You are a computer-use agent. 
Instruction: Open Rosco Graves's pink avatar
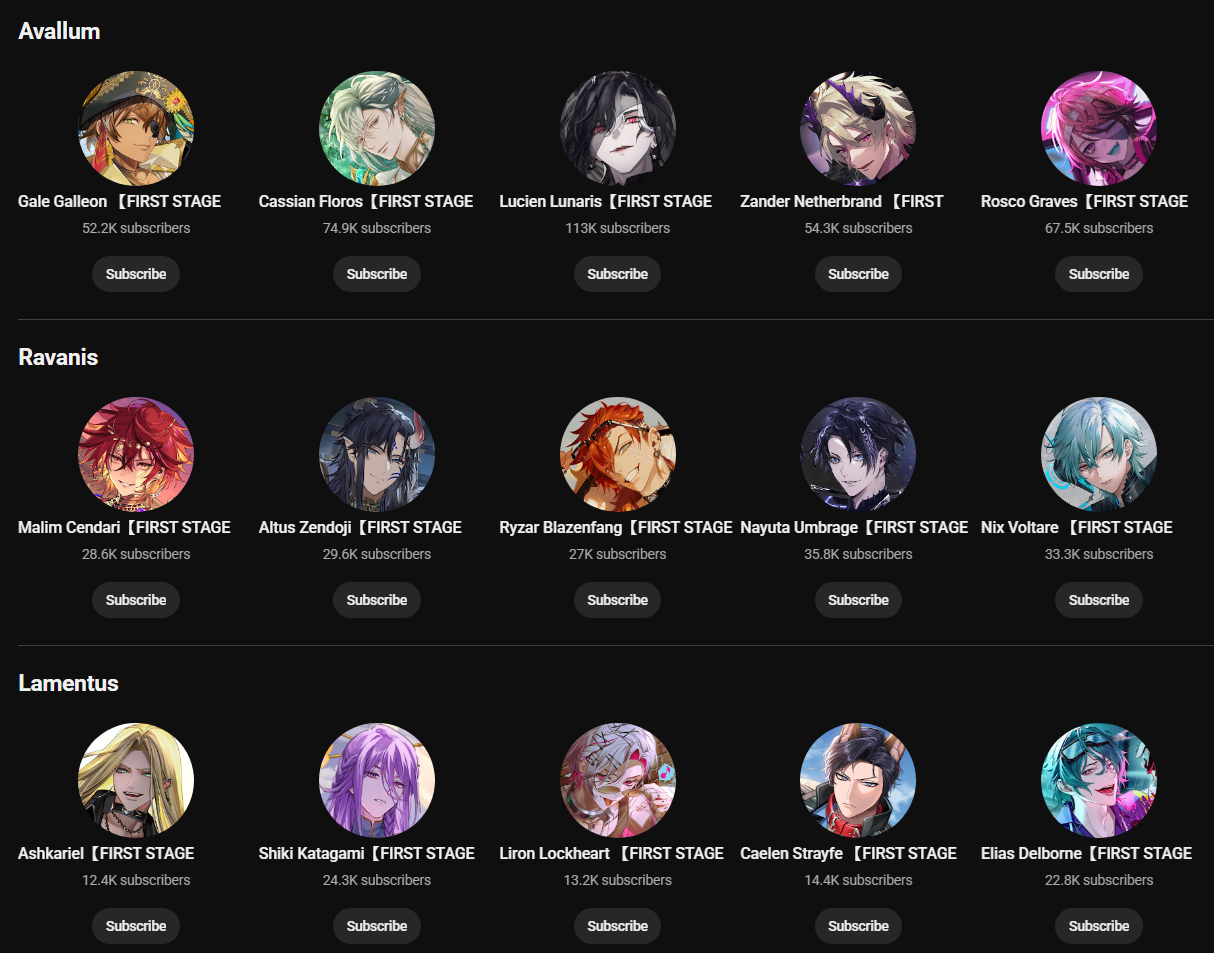(x=1099, y=128)
